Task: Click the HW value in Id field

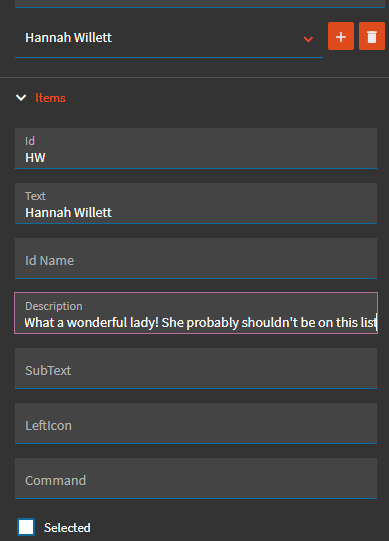Action: click(35, 158)
